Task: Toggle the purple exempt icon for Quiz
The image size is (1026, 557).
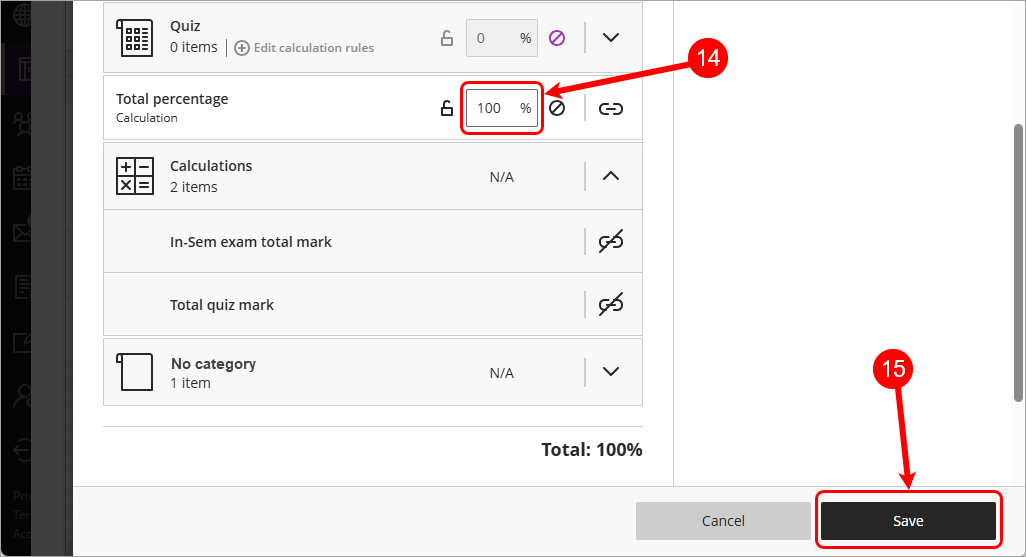Action: click(557, 38)
